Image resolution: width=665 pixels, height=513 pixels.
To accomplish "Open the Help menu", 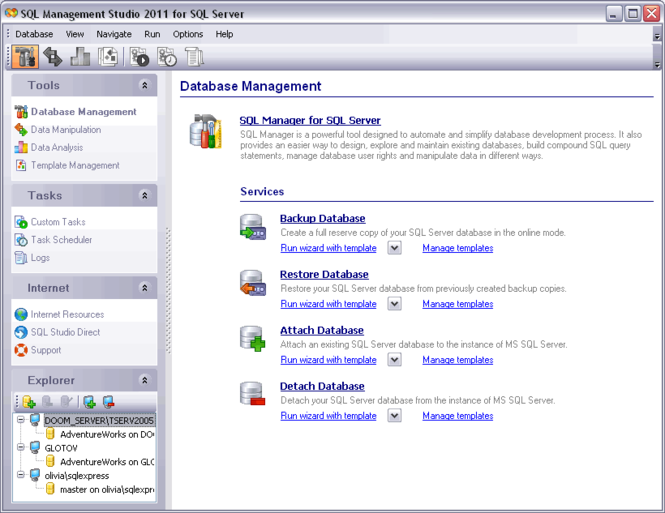I will [224, 34].
